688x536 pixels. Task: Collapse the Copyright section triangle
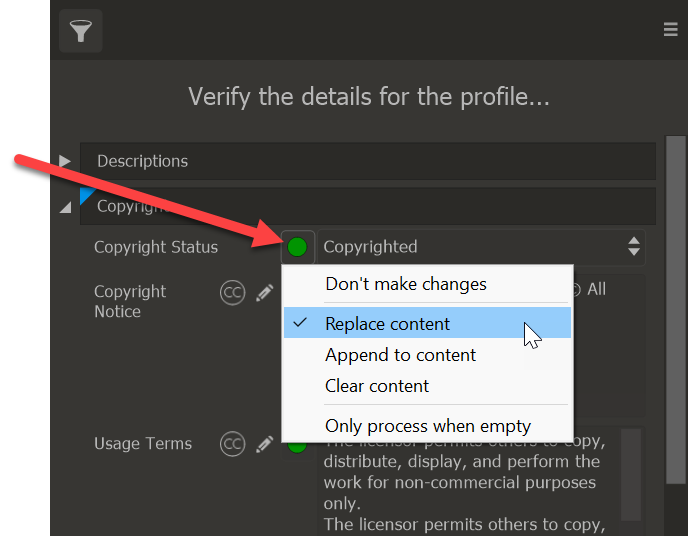65,207
